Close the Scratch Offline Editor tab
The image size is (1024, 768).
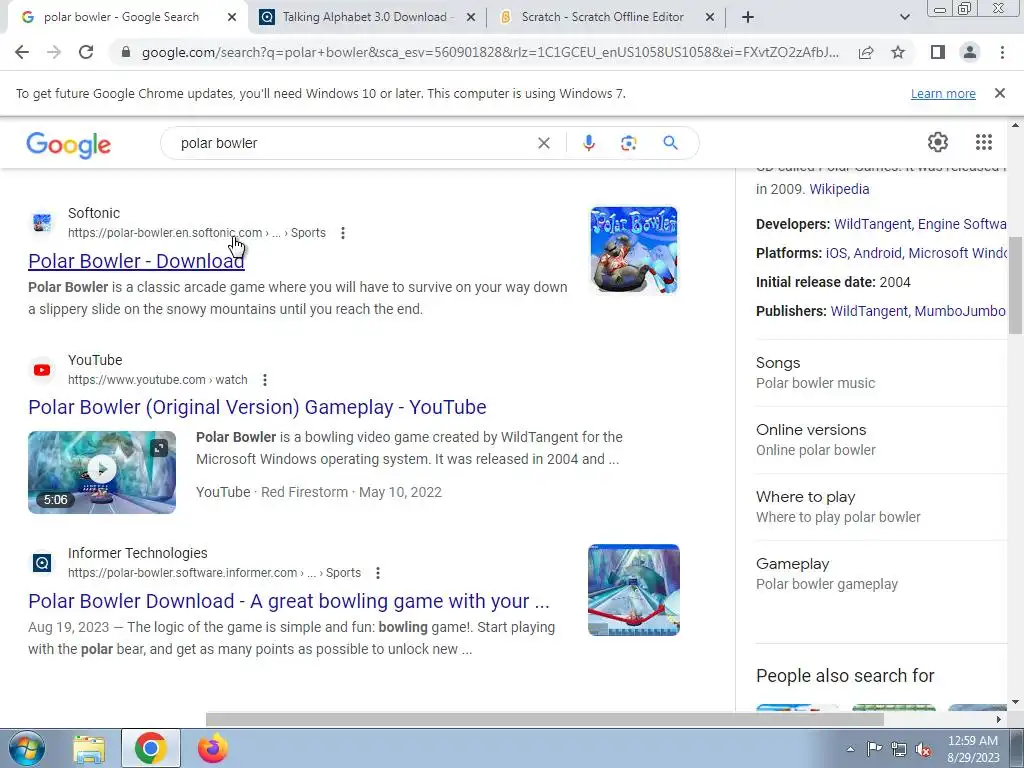coord(710,18)
